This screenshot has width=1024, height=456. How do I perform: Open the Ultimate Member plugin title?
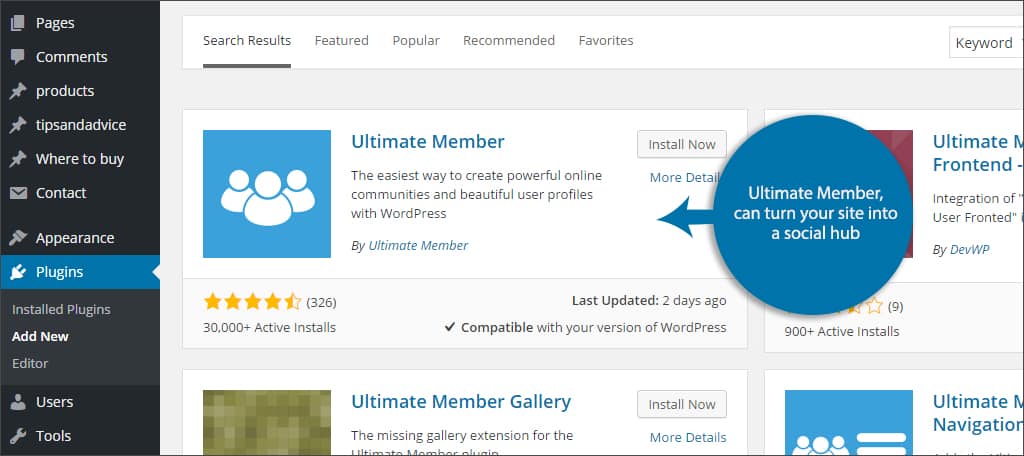click(428, 142)
